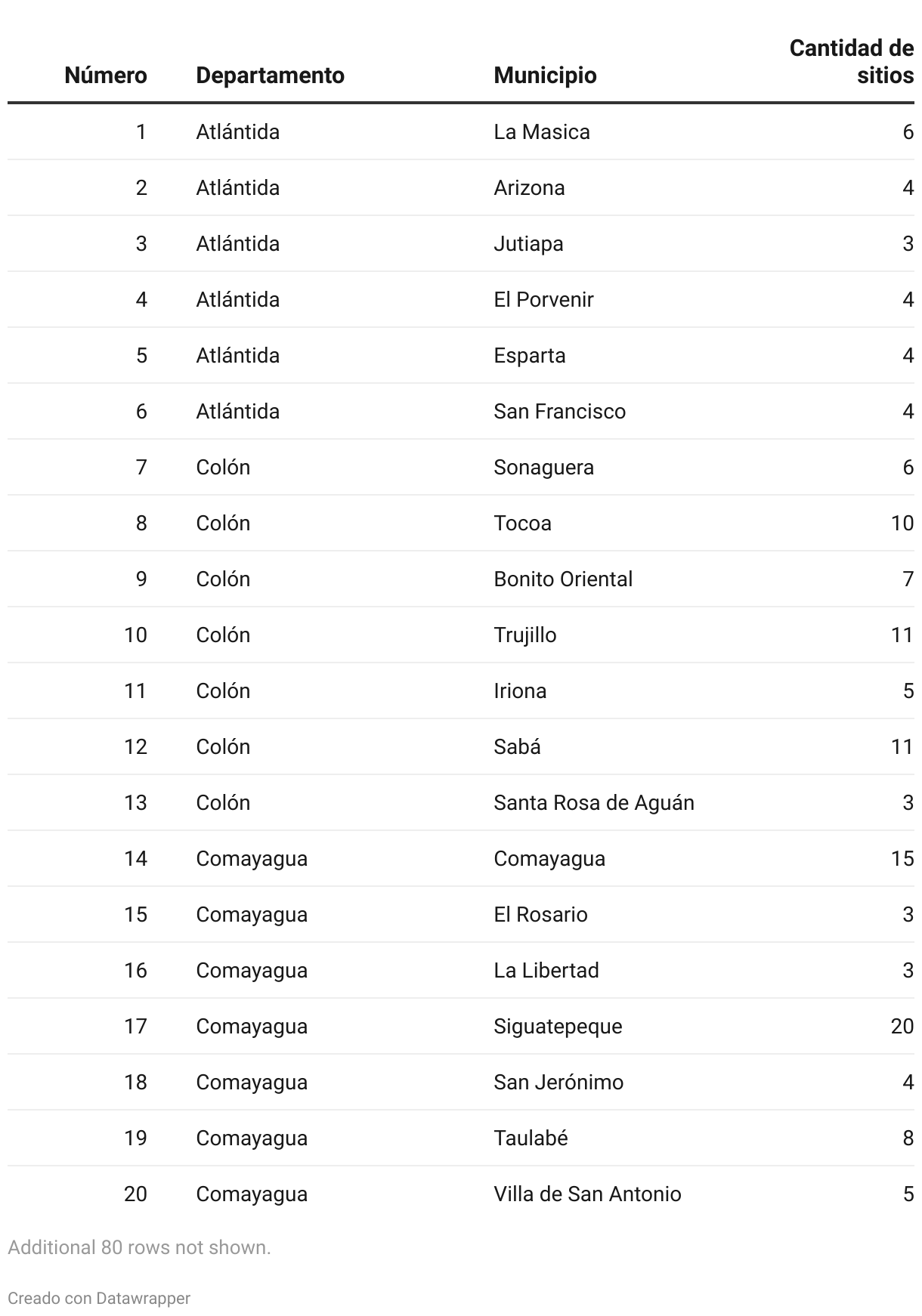Click the Siguatepeque row entry
The height and width of the screenshot is (1316, 922).
[558, 1027]
